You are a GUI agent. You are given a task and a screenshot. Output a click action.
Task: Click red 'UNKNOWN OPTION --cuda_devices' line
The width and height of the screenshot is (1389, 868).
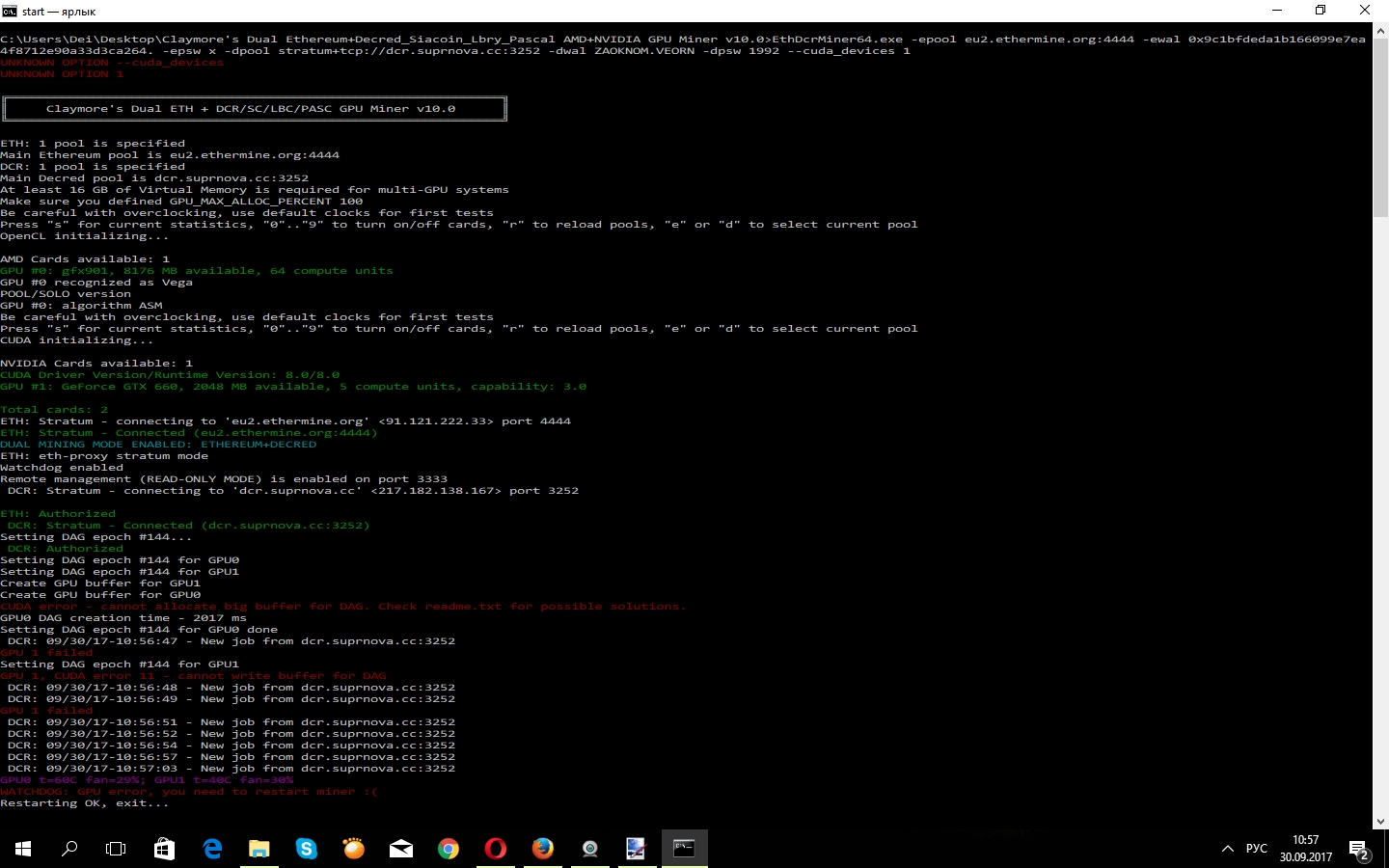(x=112, y=63)
